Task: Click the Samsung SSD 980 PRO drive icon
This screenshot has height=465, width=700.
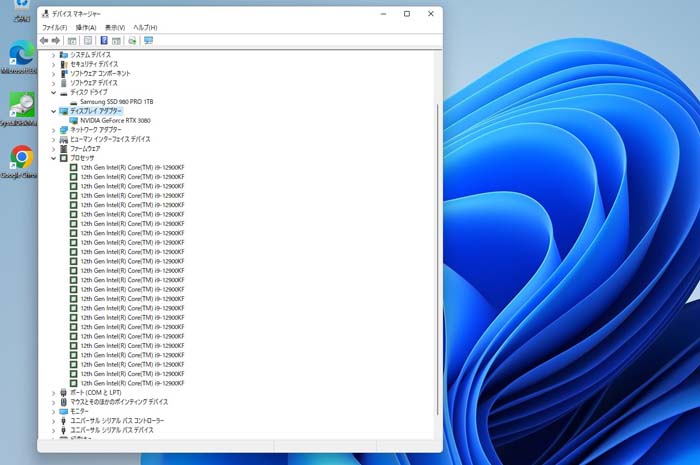Action: click(73, 102)
